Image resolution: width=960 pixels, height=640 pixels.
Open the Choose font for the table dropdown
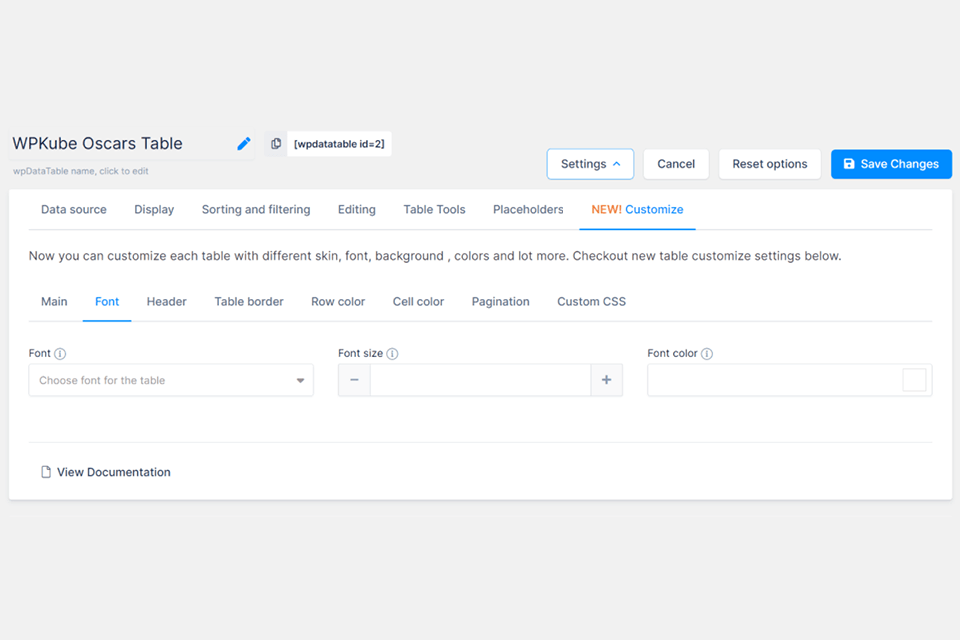click(171, 380)
